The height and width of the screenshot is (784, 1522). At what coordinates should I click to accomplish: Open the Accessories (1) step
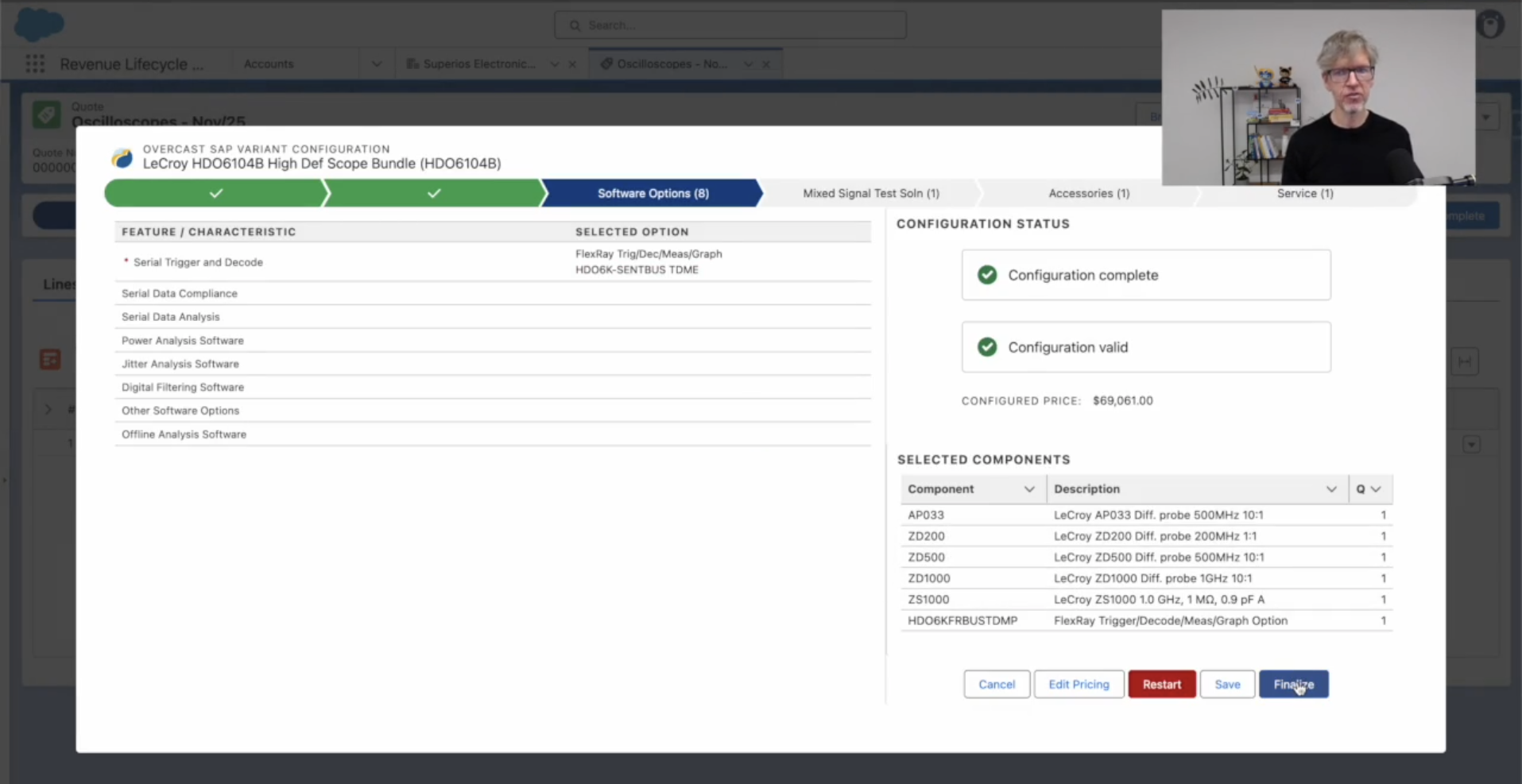tap(1088, 193)
